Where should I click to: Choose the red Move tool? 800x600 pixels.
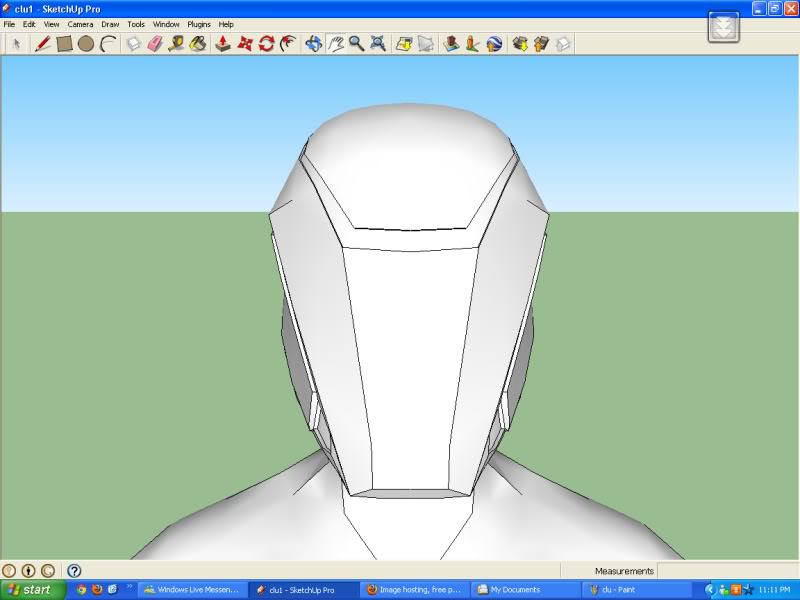[245, 44]
